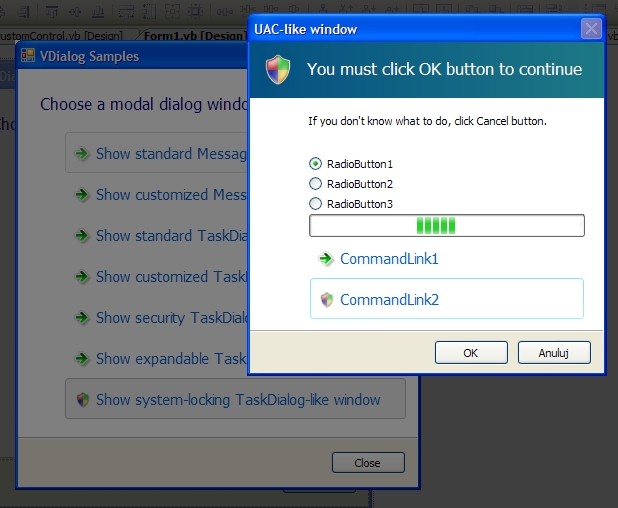This screenshot has width=618, height=508.
Task: Click VDialog Samples window title icon
Action: pyautogui.click(x=28, y=55)
